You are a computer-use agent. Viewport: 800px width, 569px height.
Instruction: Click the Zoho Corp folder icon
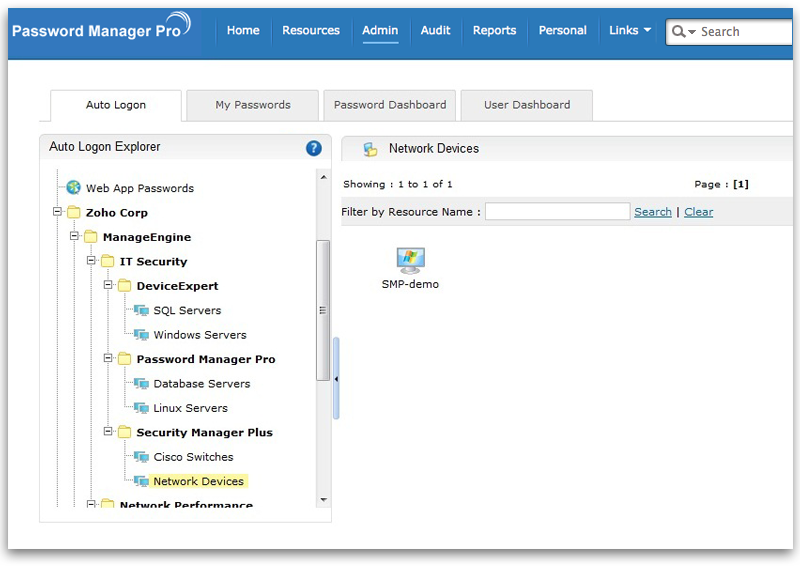74,212
